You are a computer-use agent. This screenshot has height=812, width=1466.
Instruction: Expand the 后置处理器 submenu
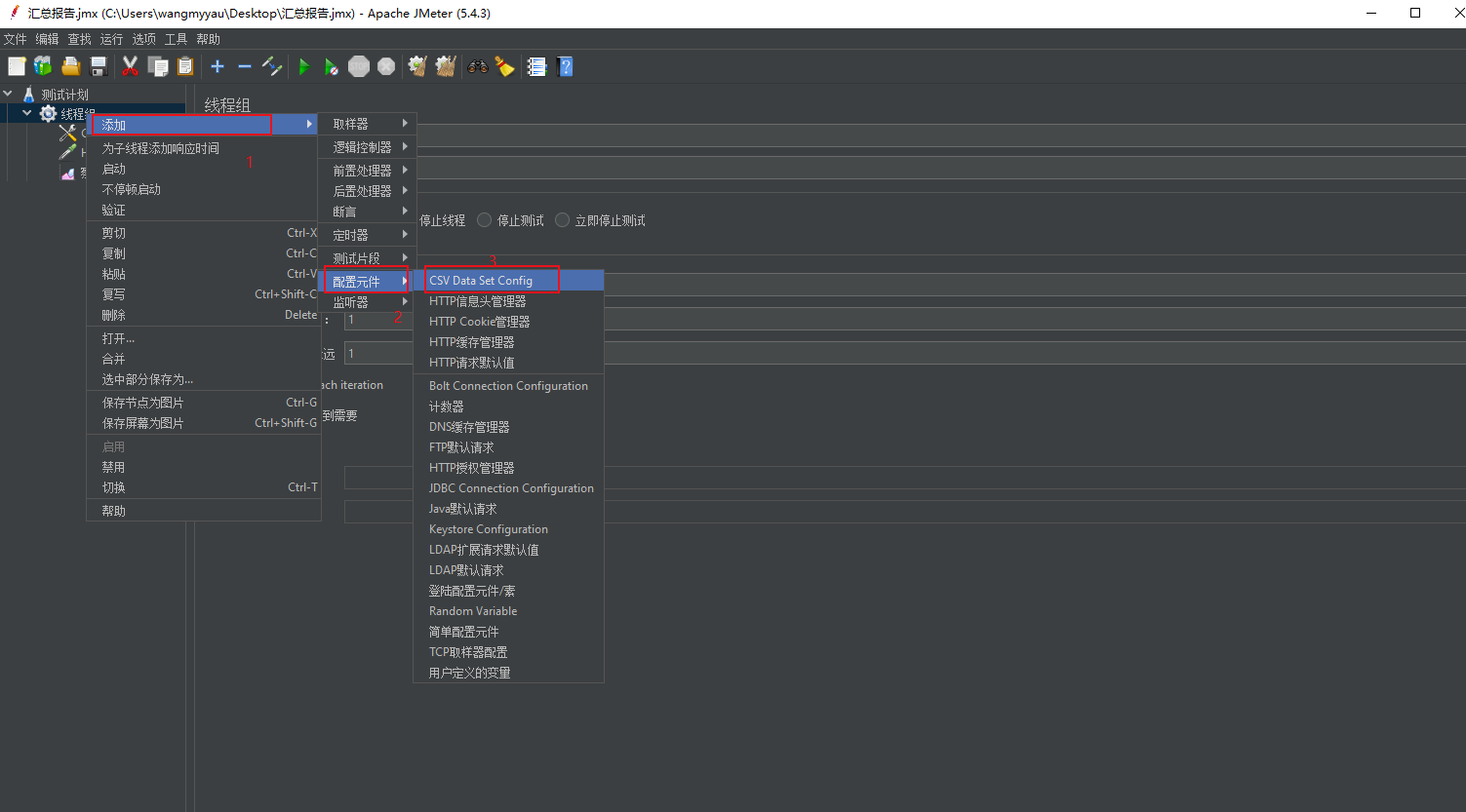click(x=368, y=191)
